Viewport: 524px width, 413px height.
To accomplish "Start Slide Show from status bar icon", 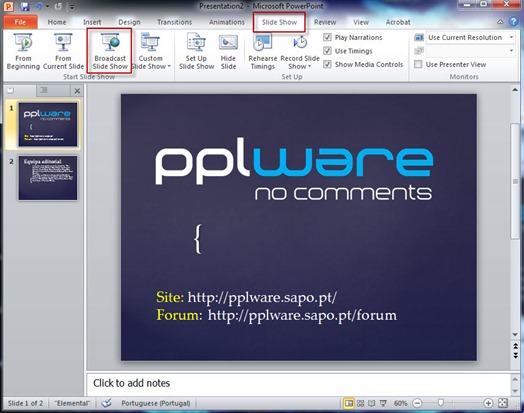I will tap(383, 403).
